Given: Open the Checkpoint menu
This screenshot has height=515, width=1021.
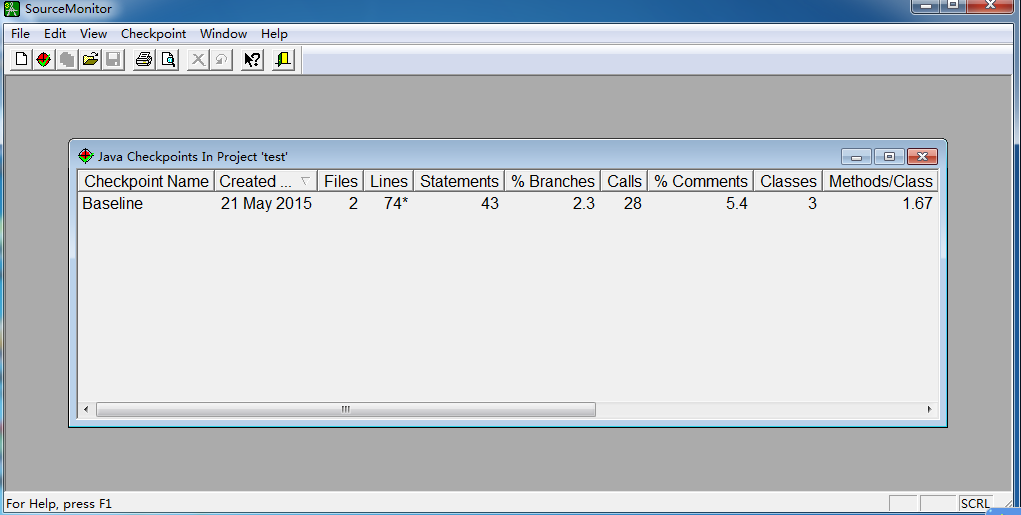Looking at the screenshot, I should click(x=153, y=34).
